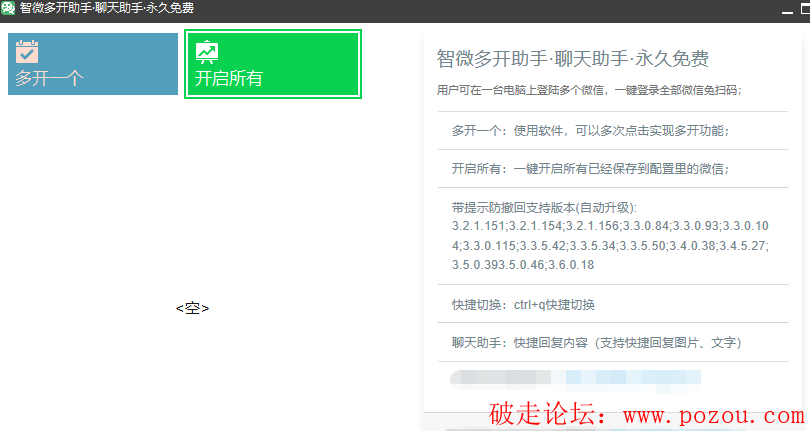Click the 开启所有：一键开启所有 info line

(590, 169)
